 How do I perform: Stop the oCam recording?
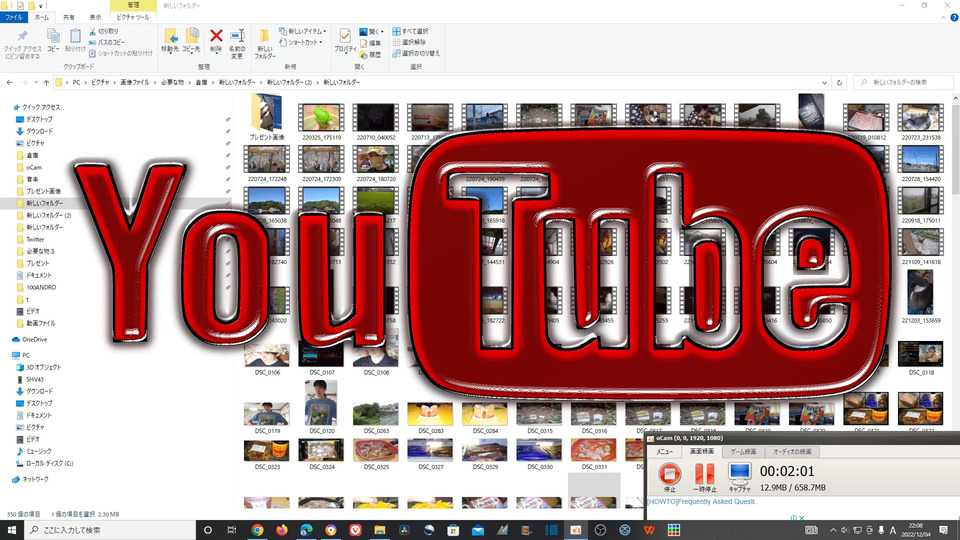[x=670, y=477]
